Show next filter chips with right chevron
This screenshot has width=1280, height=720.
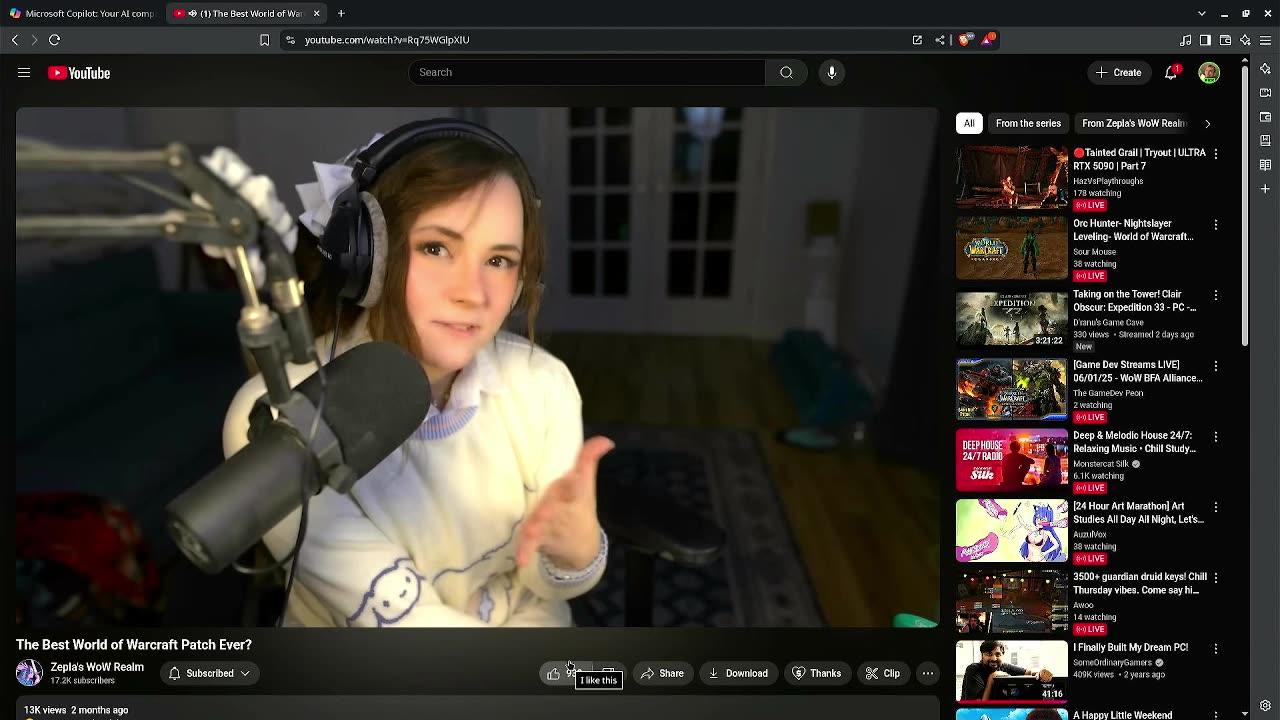[x=1207, y=123]
